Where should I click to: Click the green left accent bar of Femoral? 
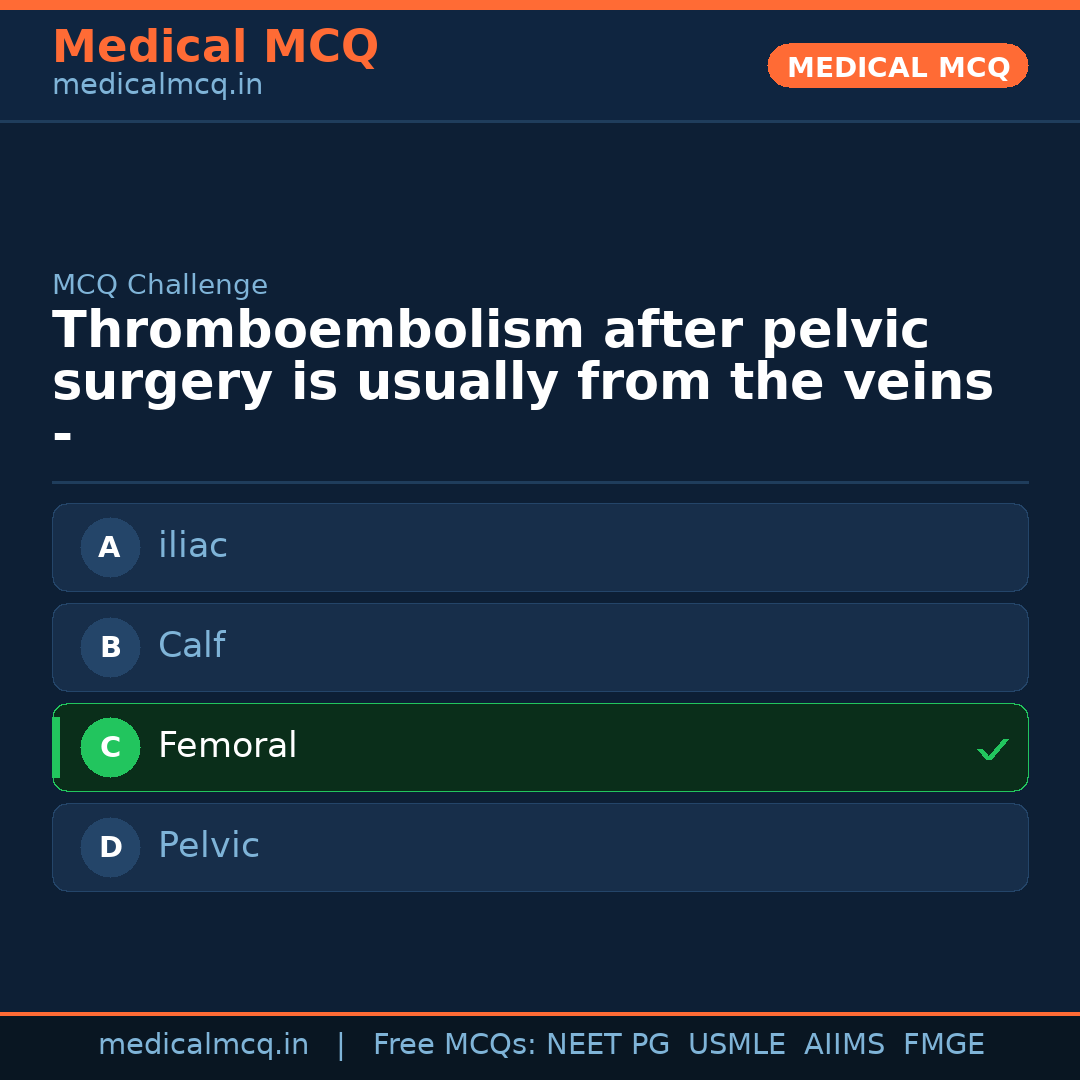pos(55,747)
